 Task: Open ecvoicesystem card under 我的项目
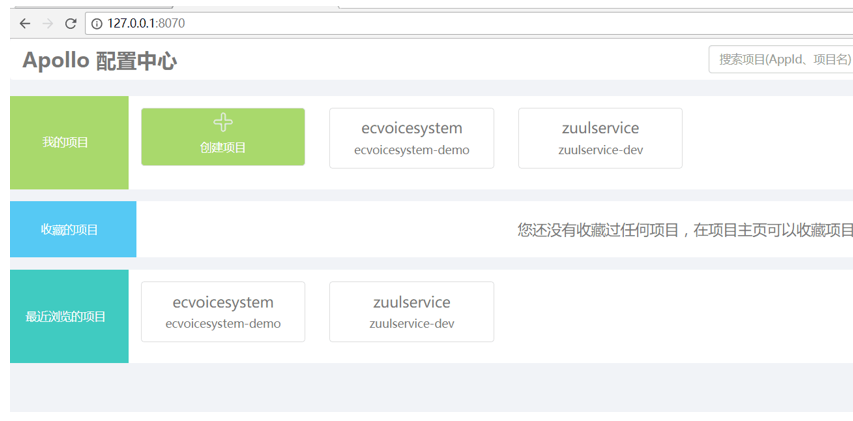coord(412,138)
